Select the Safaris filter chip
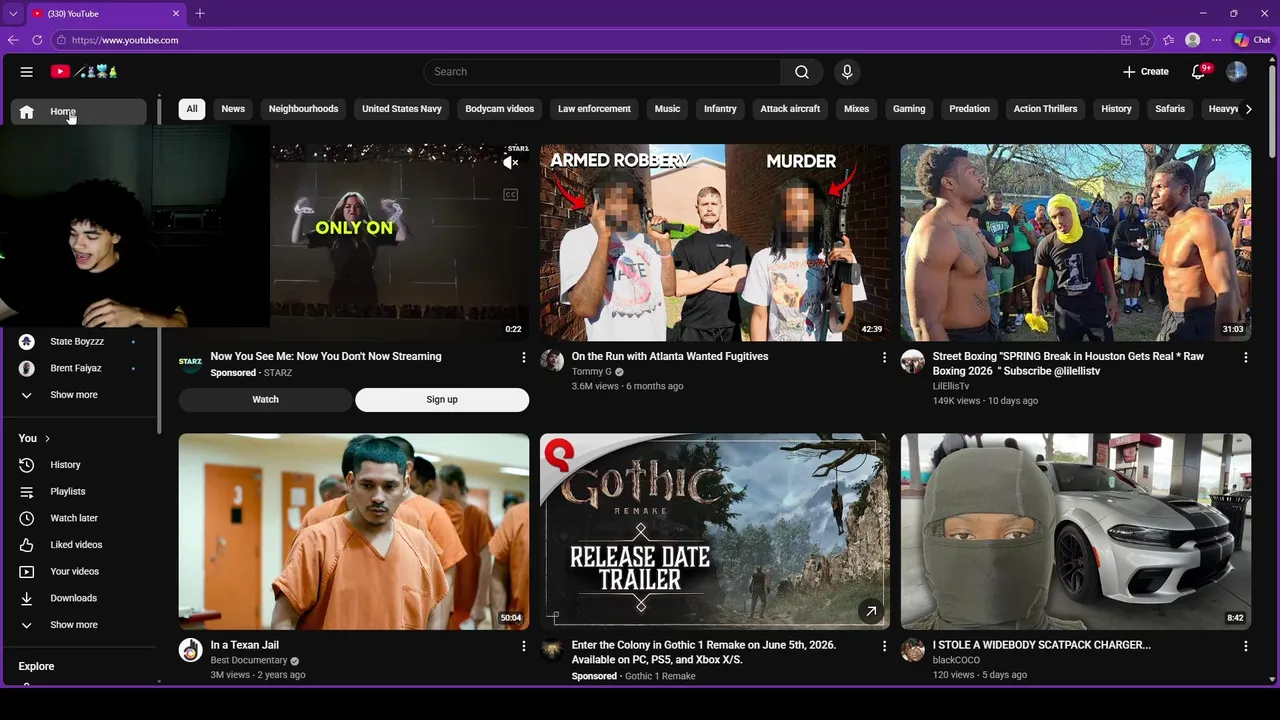This screenshot has width=1280, height=720. (x=1170, y=109)
